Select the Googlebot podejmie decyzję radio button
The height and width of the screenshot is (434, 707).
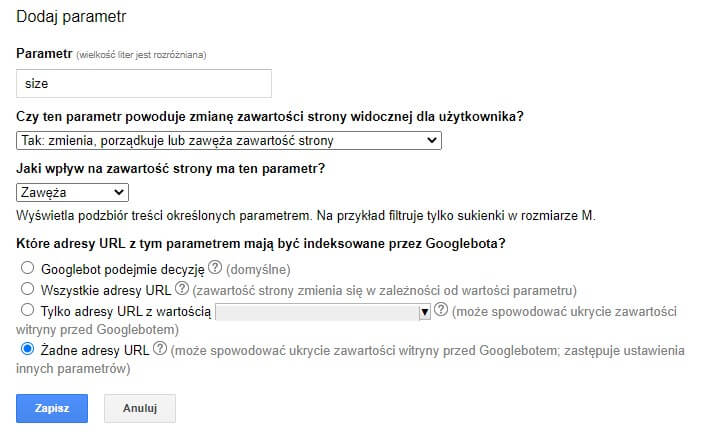click(27, 269)
